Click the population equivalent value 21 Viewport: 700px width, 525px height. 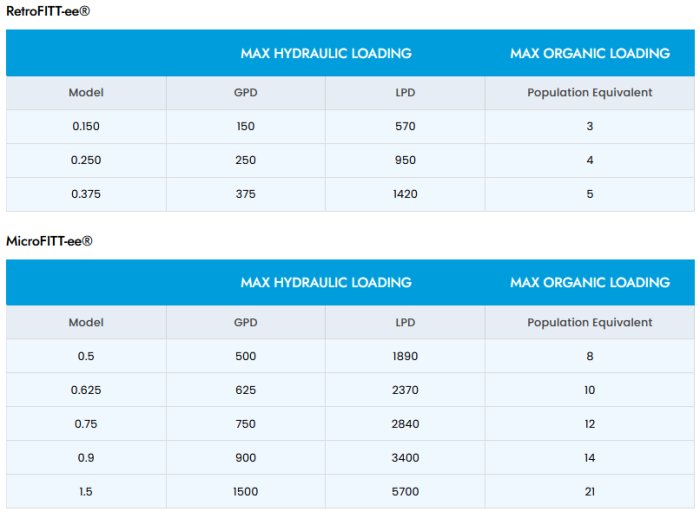(590, 492)
